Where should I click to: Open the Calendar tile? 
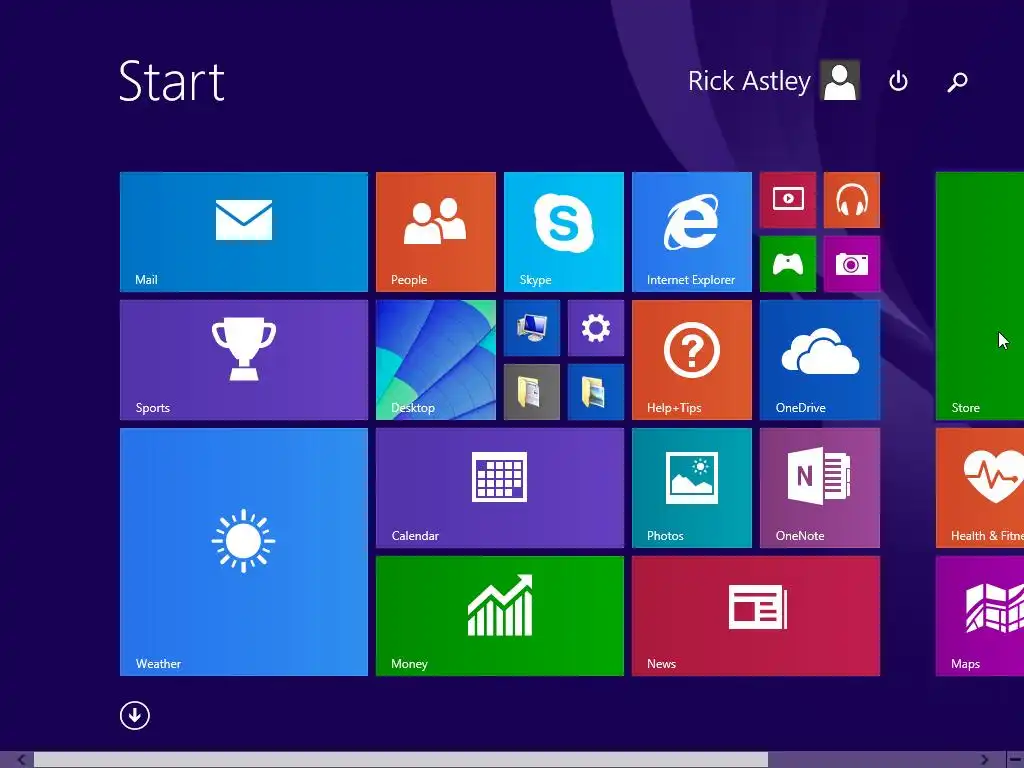pos(500,488)
